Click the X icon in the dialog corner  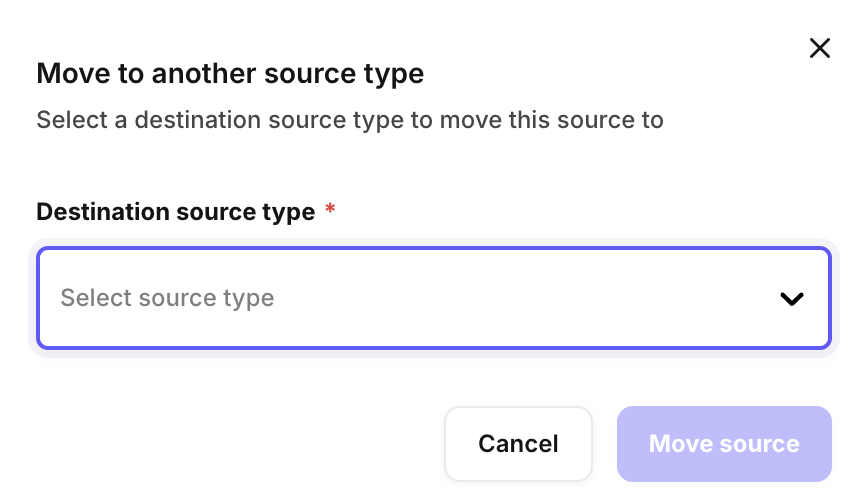coord(820,48)
